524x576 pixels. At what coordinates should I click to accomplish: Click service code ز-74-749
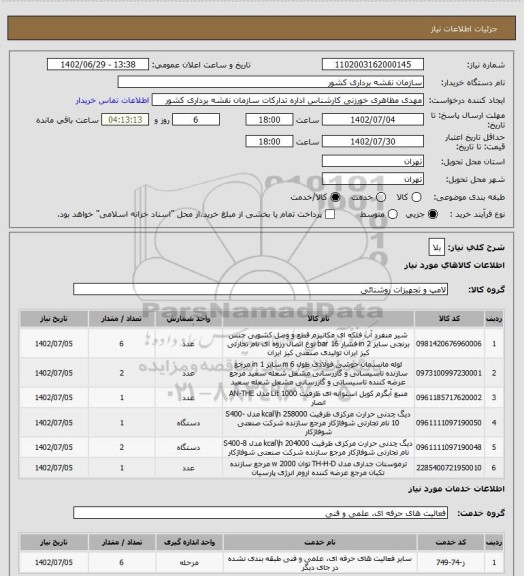tap(450, 562)
